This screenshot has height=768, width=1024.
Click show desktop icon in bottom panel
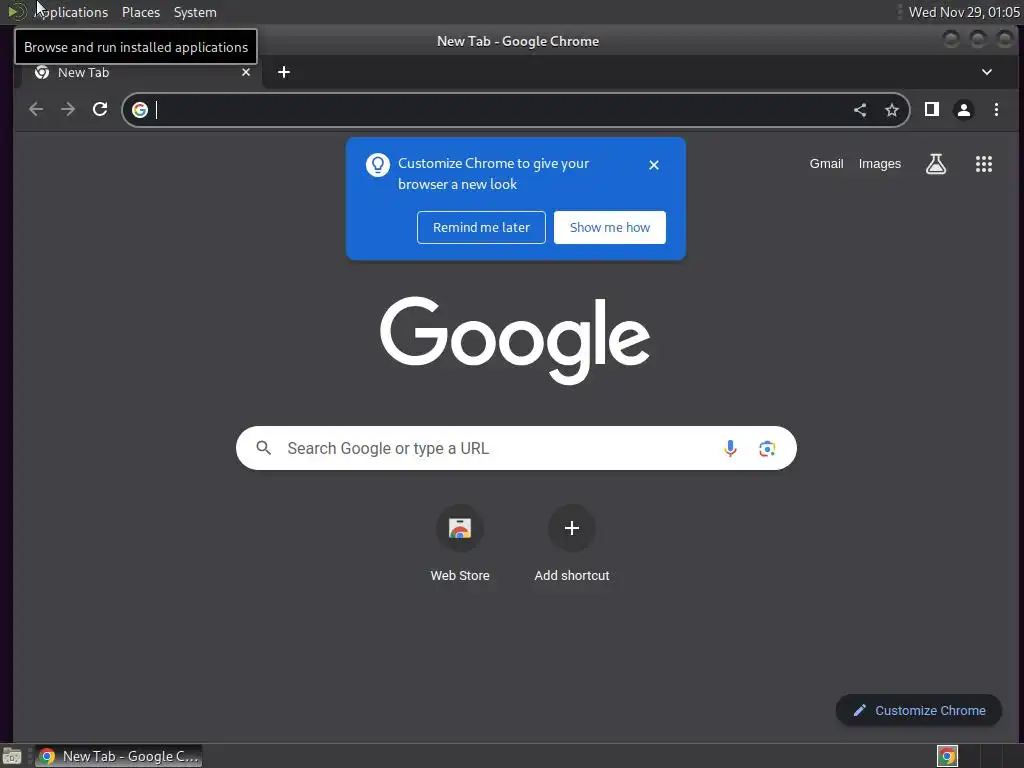tap(12, 756)
